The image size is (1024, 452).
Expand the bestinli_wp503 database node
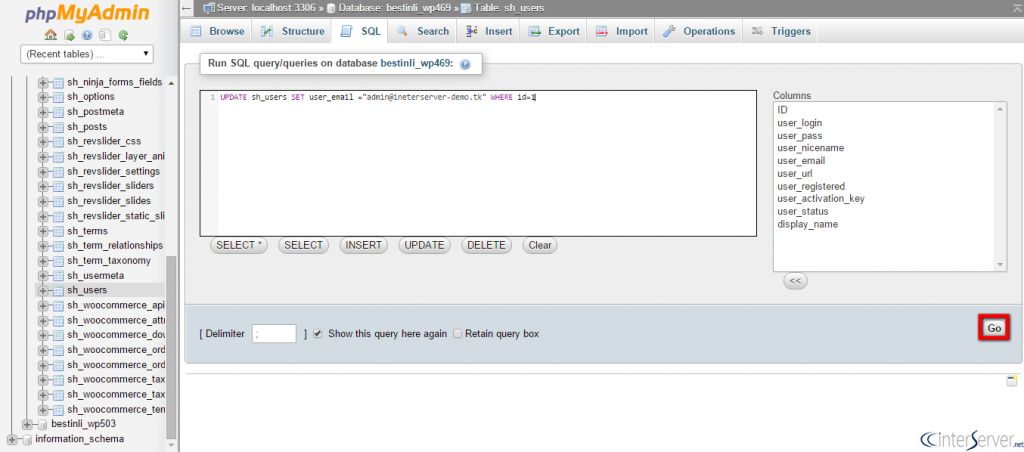pyautogui.click(x=28, y=424)
